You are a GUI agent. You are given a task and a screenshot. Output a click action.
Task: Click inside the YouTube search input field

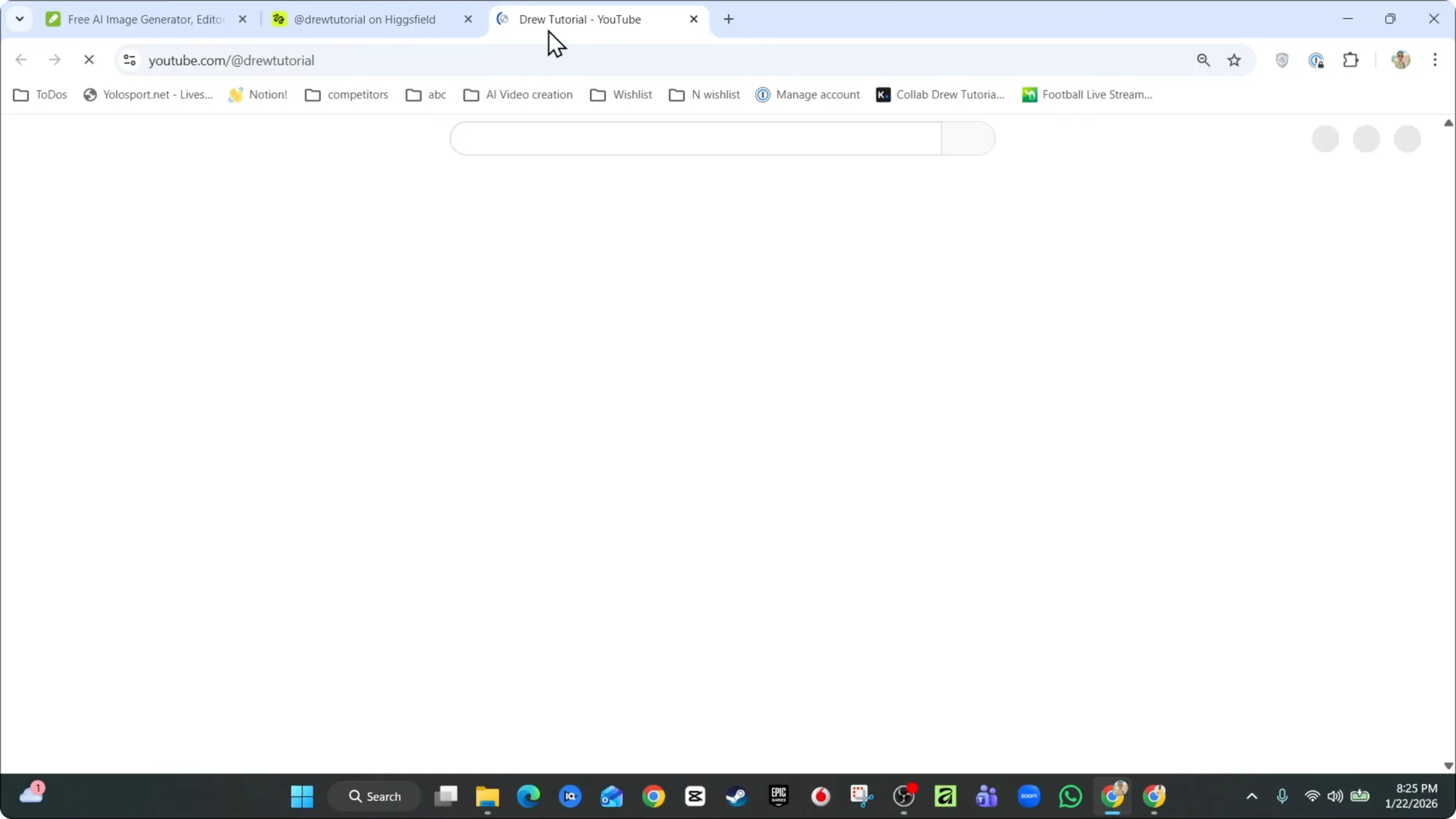[x=695, y=139]
